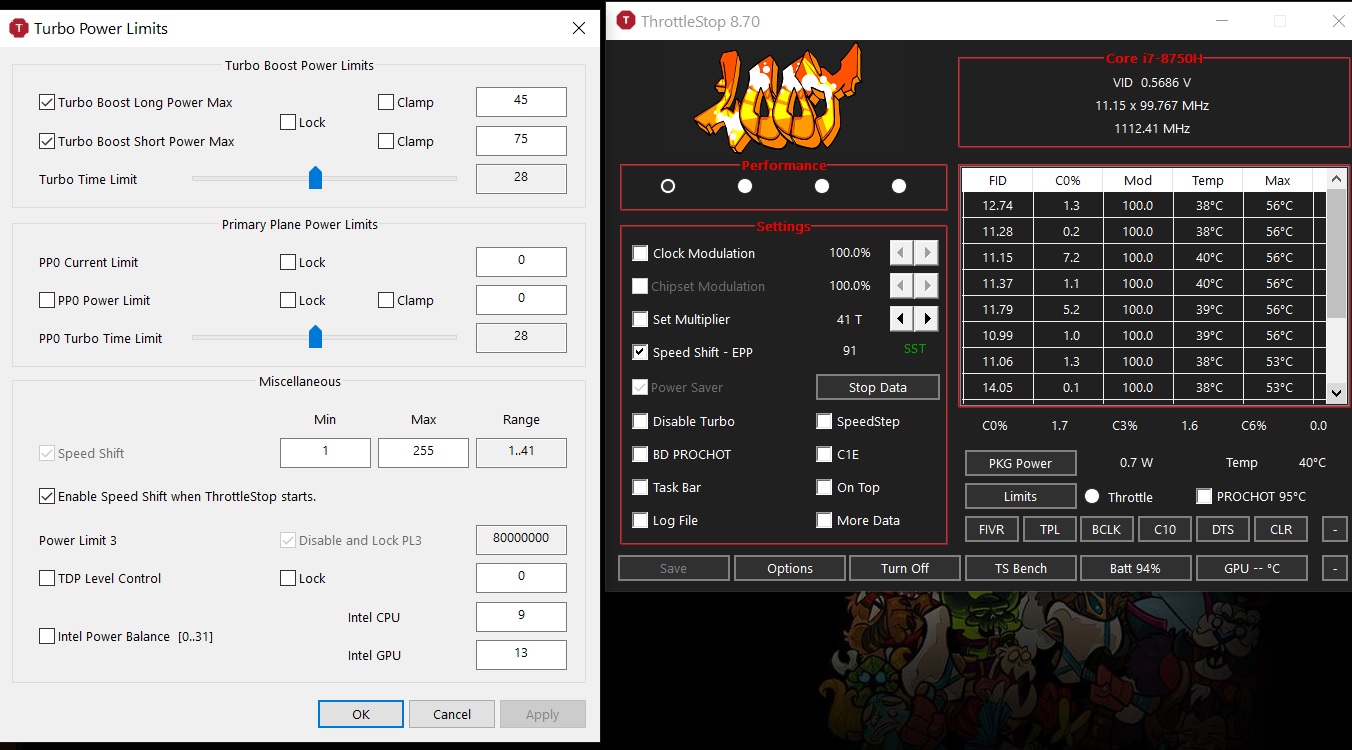Screen dimensions: 1352x750
Task: Click the BCLK button
Action: click(1107, 529)
